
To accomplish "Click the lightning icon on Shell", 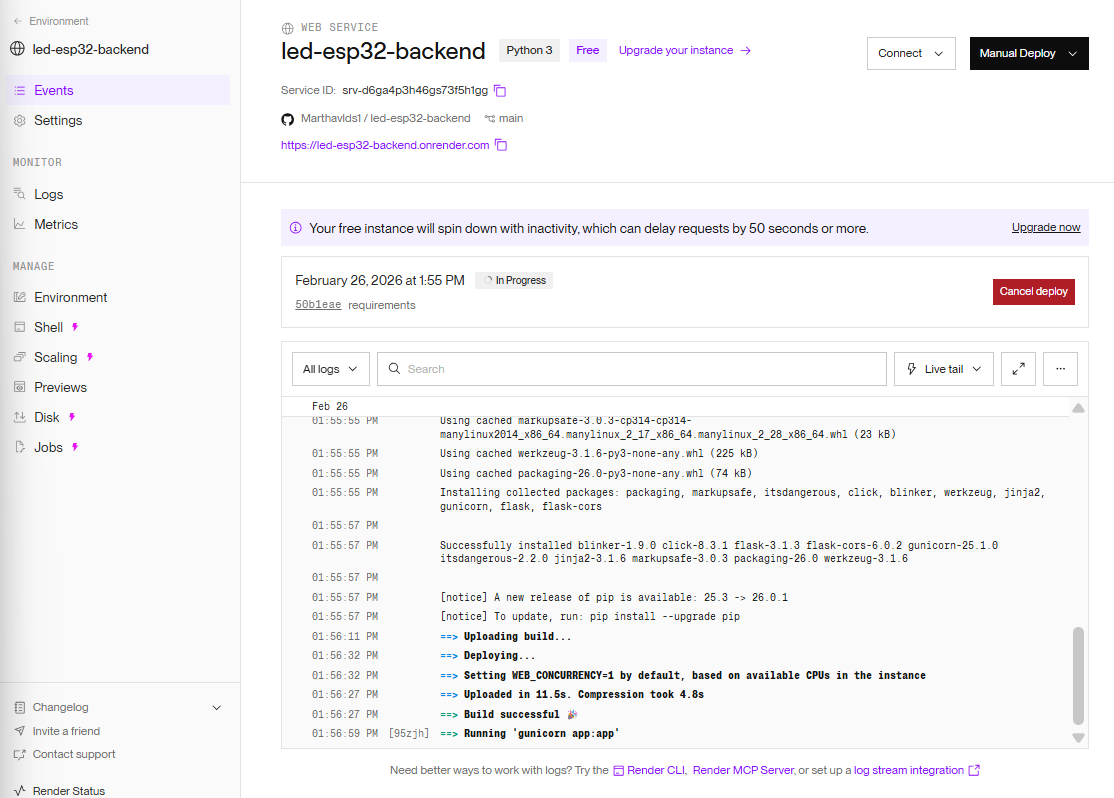I will pyautogui.click(x=75, y=327).
